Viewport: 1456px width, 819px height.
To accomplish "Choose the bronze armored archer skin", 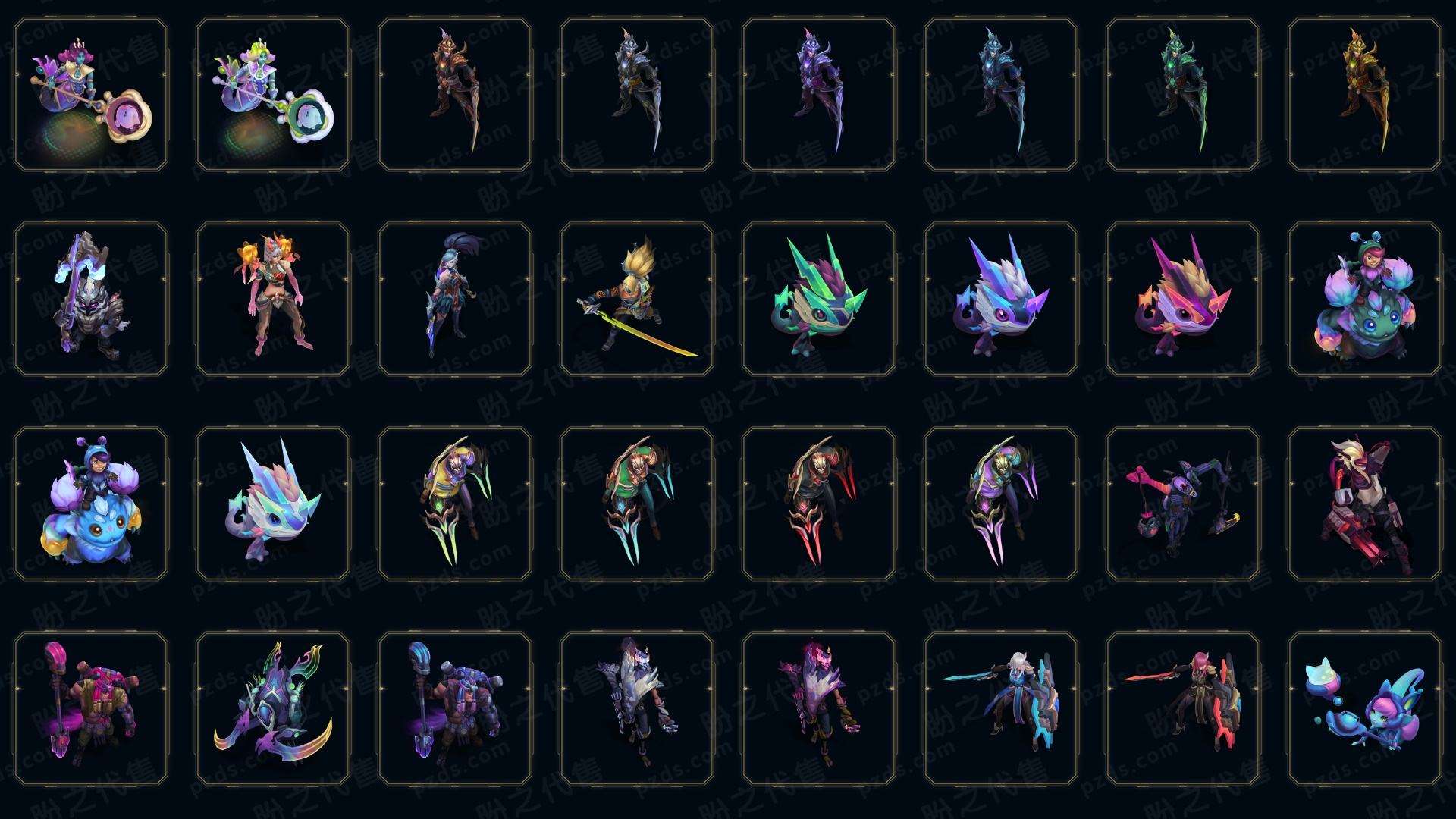I will tap(455, 94).
